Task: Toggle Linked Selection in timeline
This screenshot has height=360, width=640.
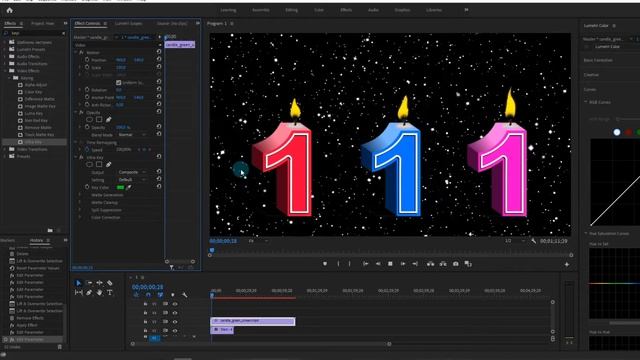Action: click(160, 295)
